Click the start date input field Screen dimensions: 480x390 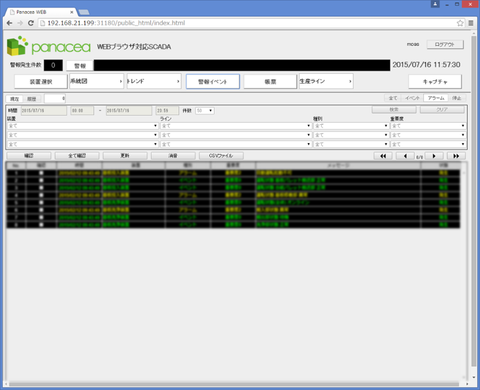tap(44, 111)
